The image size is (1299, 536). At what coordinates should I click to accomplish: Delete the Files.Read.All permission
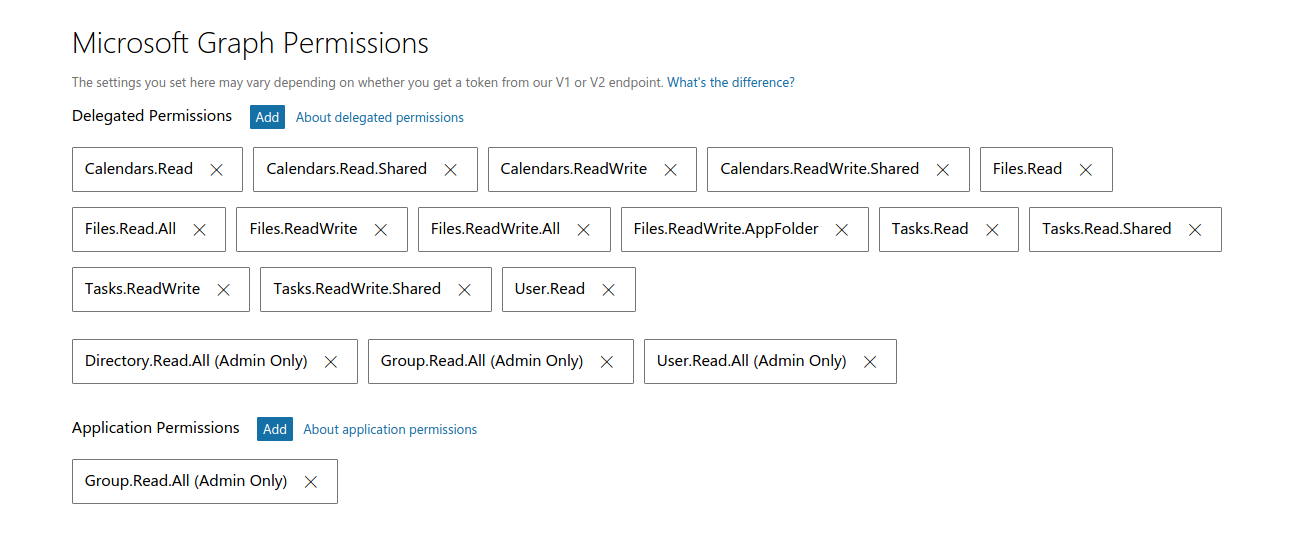click(x=199, y=230)
